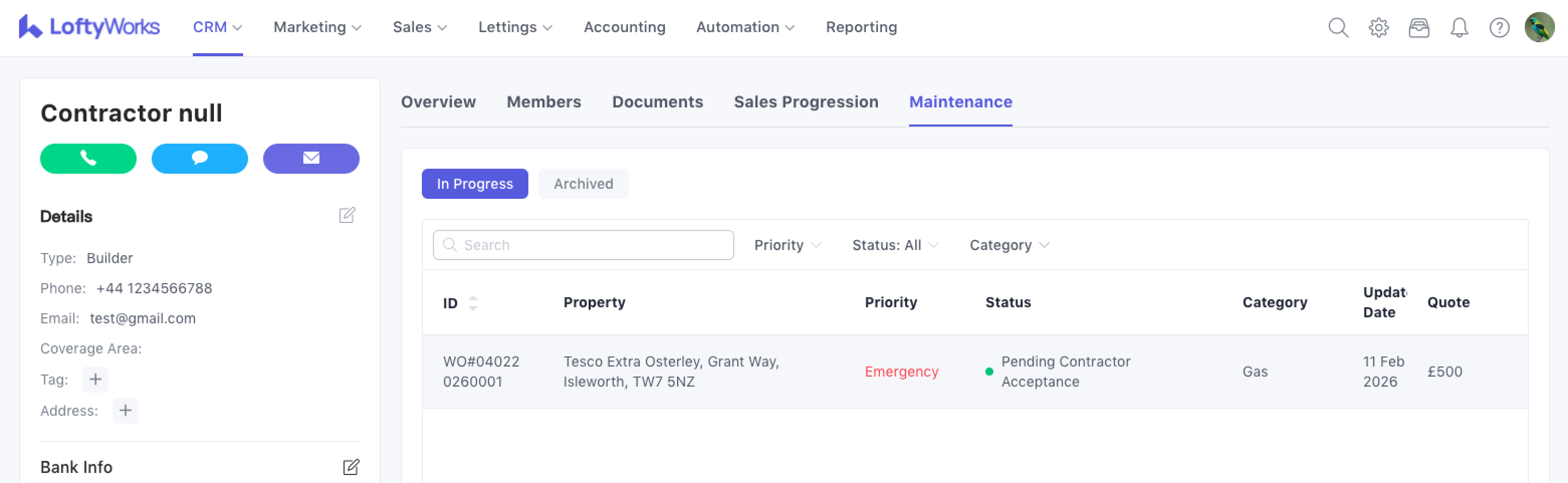Open the global search magnifier icon
Image resolution: width=1568 pixels, height=483 pixels.
[1338, 28]
